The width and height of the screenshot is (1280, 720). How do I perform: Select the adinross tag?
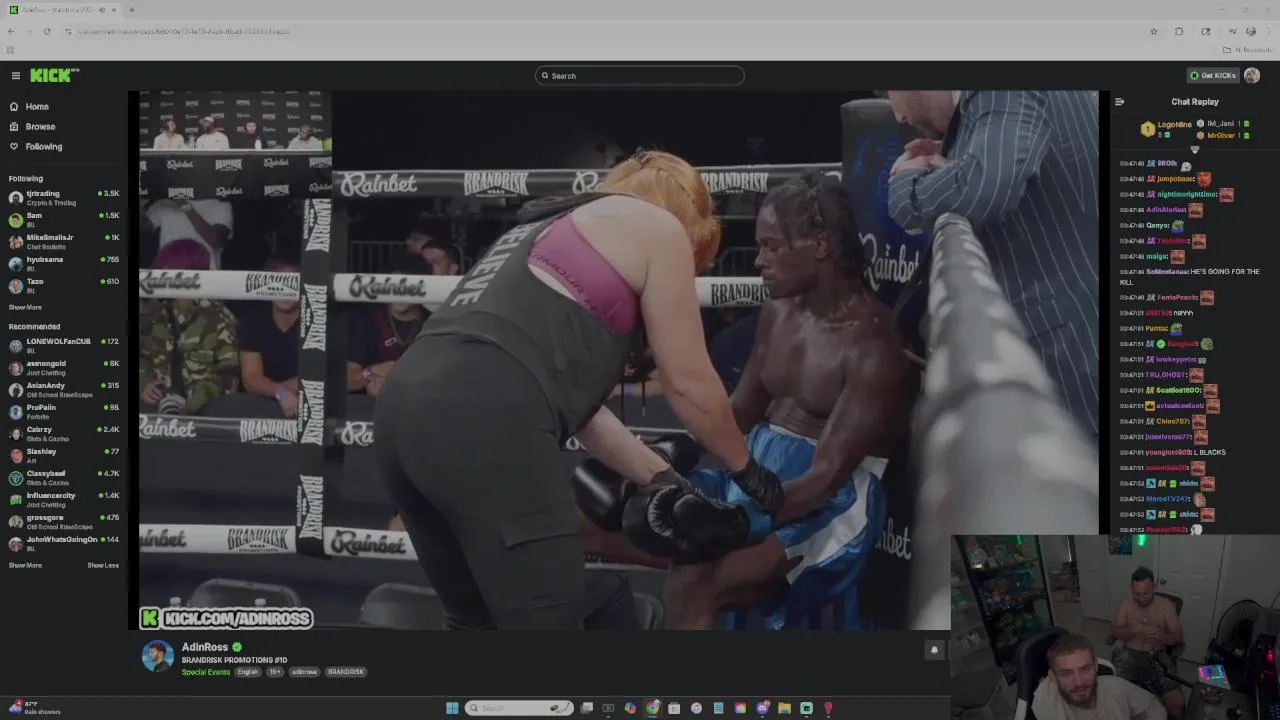pyautogui.click(x=304, y=672)
